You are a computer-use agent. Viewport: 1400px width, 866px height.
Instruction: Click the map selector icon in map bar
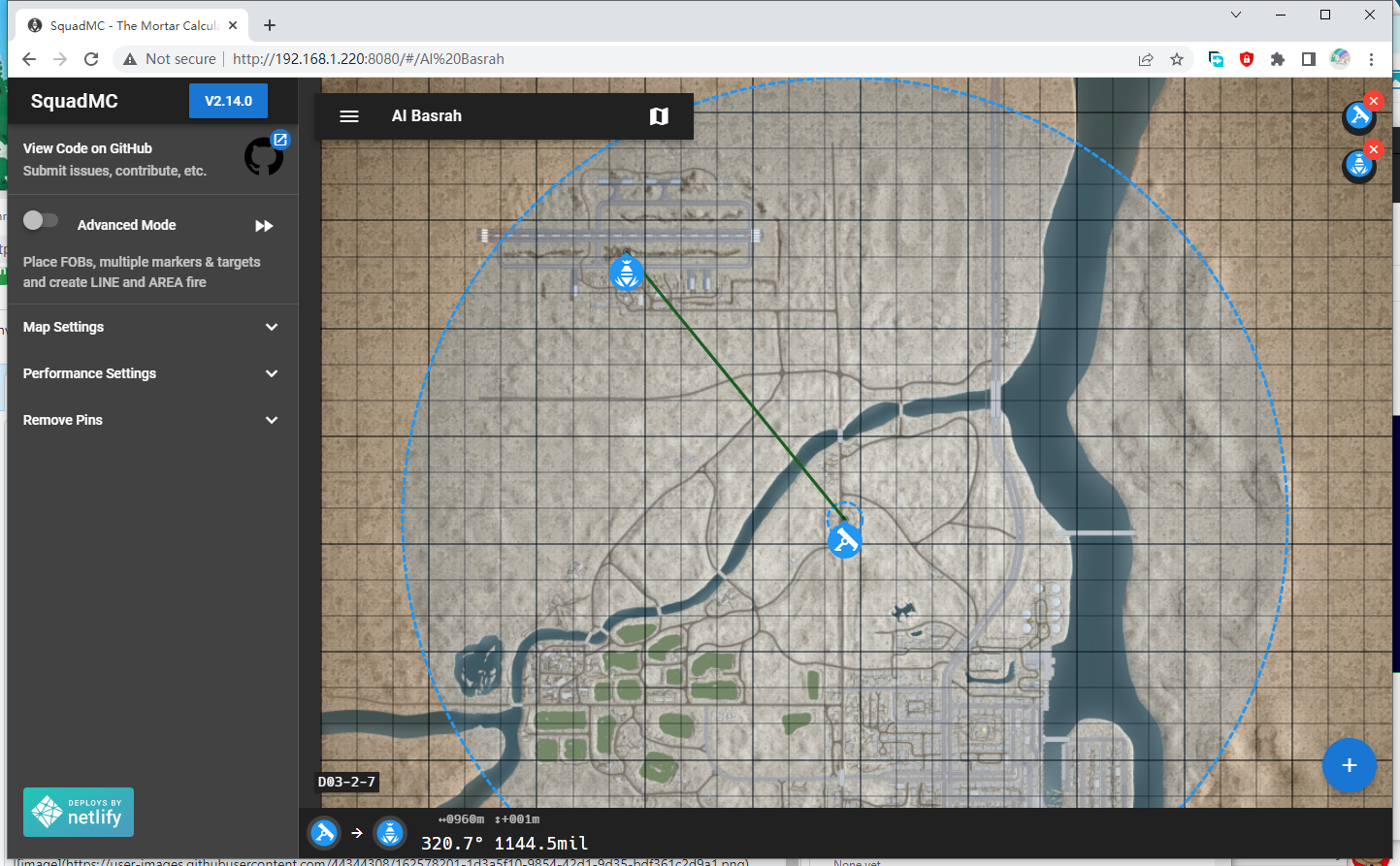(x=659, y=116)
